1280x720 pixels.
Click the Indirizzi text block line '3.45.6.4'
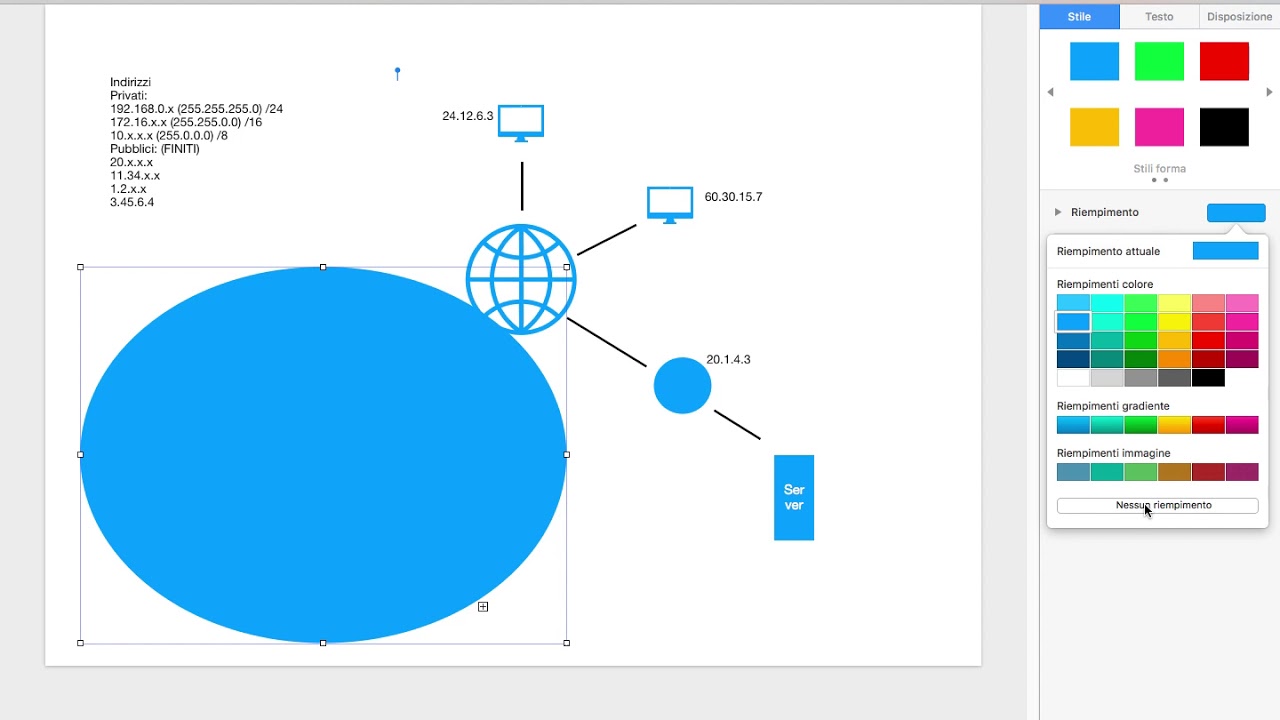(132, 202)
